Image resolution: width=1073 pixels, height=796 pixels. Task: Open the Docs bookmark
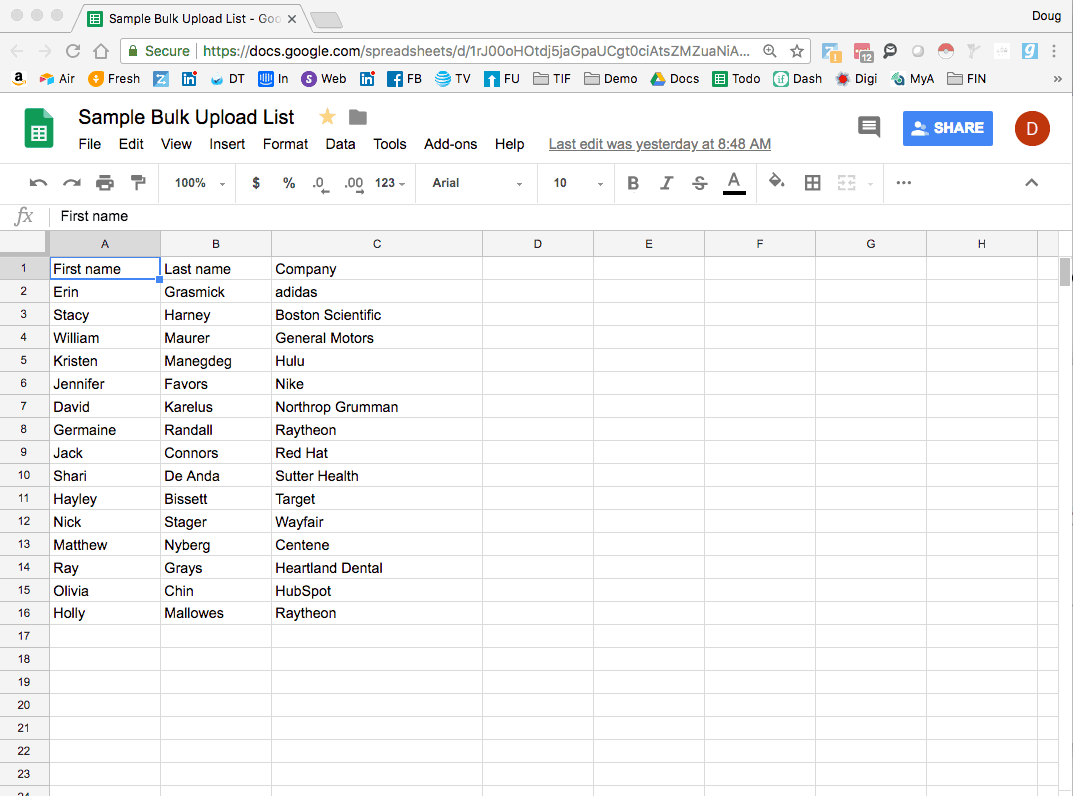coord(675,79)
